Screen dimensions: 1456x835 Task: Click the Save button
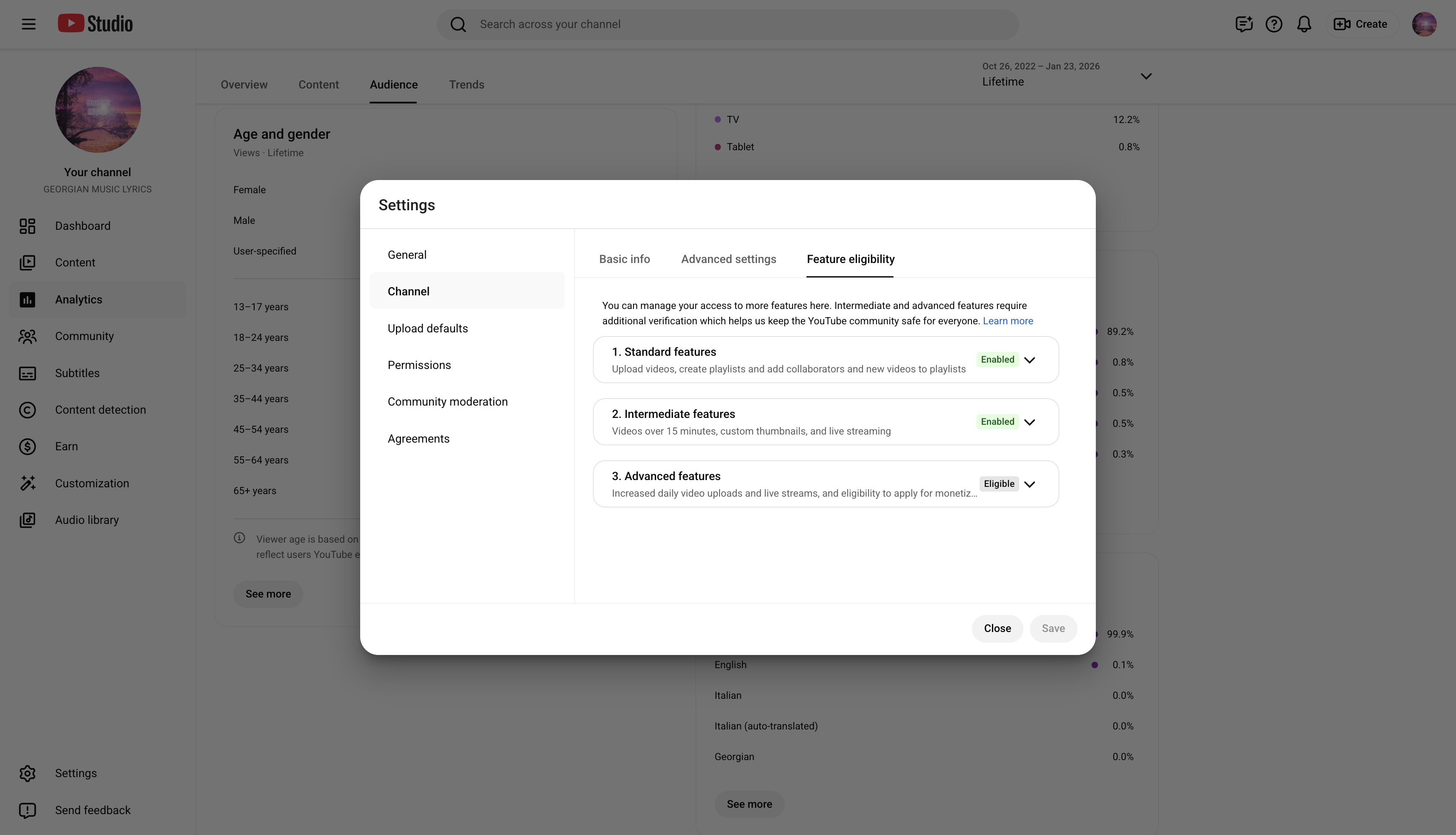[x=1053, y=629]
